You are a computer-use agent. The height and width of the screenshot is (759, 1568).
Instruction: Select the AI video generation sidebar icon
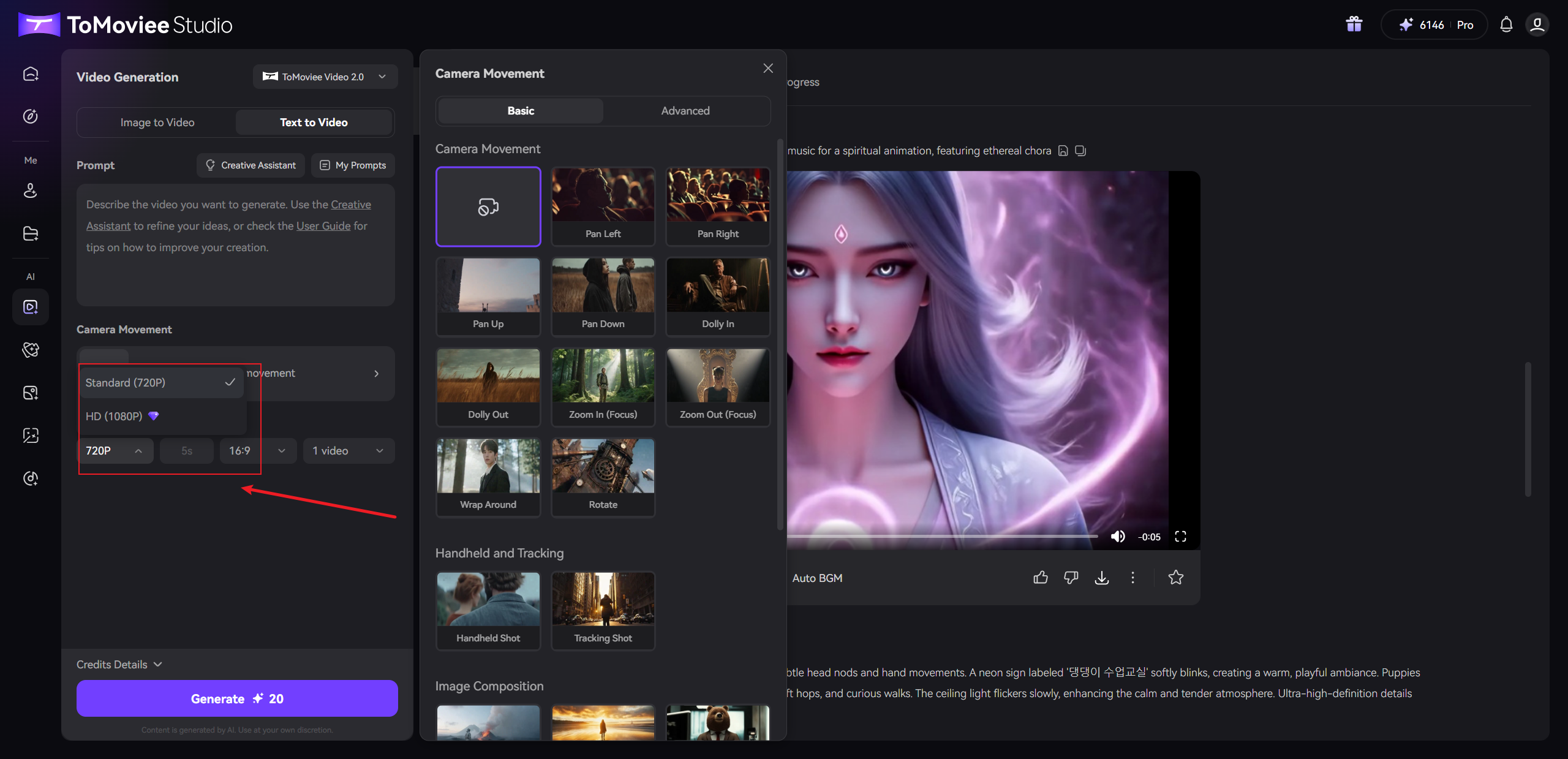tap(31, 307)
